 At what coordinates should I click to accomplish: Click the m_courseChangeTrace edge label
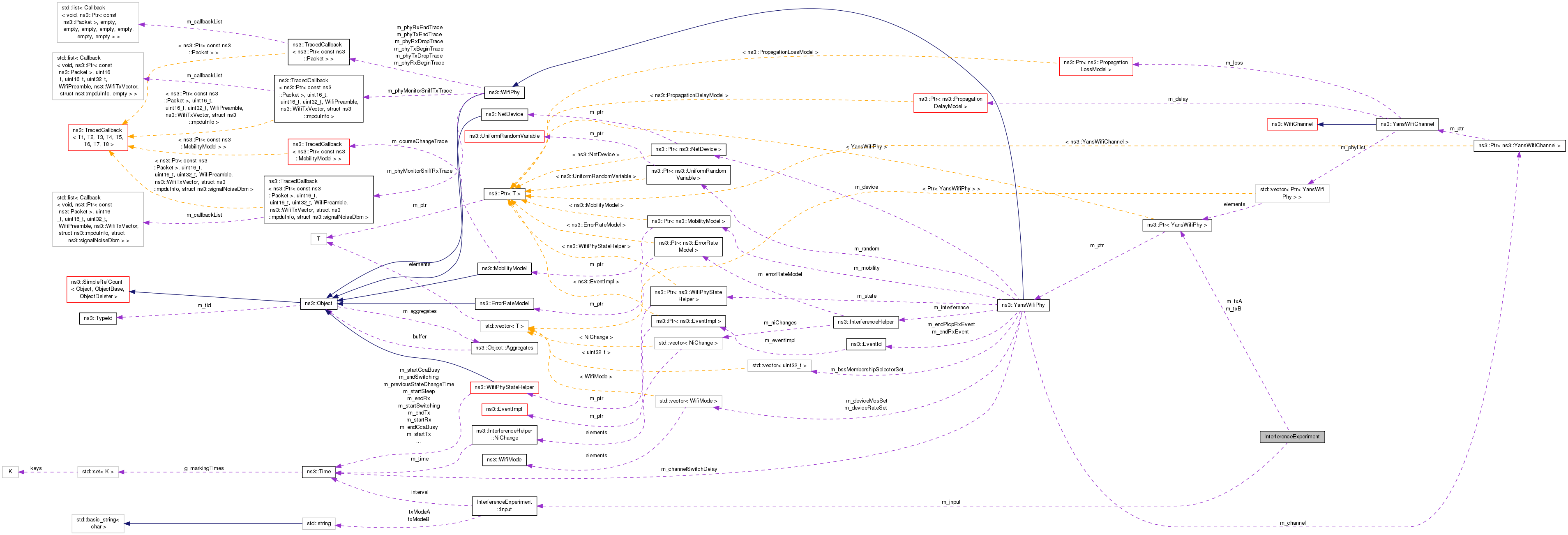point(420,141)
